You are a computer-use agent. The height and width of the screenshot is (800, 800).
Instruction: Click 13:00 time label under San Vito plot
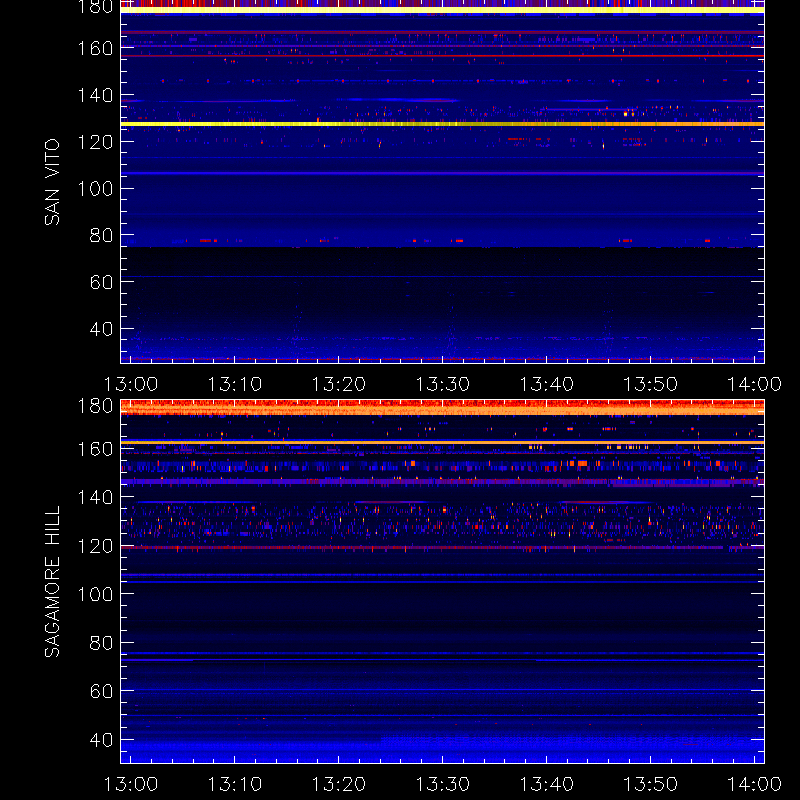(x=131, y=384)
